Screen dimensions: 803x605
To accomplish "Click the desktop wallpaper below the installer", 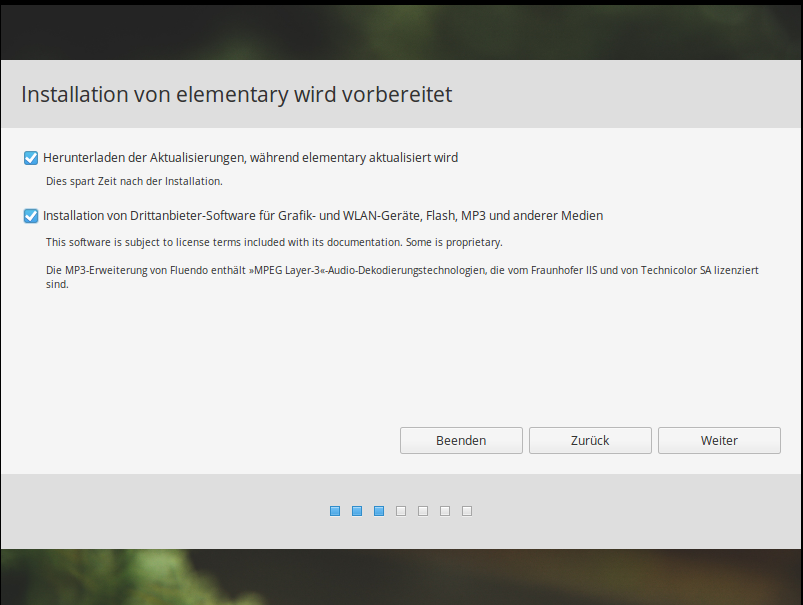I will pyautogui.click(x=400, y=577).
